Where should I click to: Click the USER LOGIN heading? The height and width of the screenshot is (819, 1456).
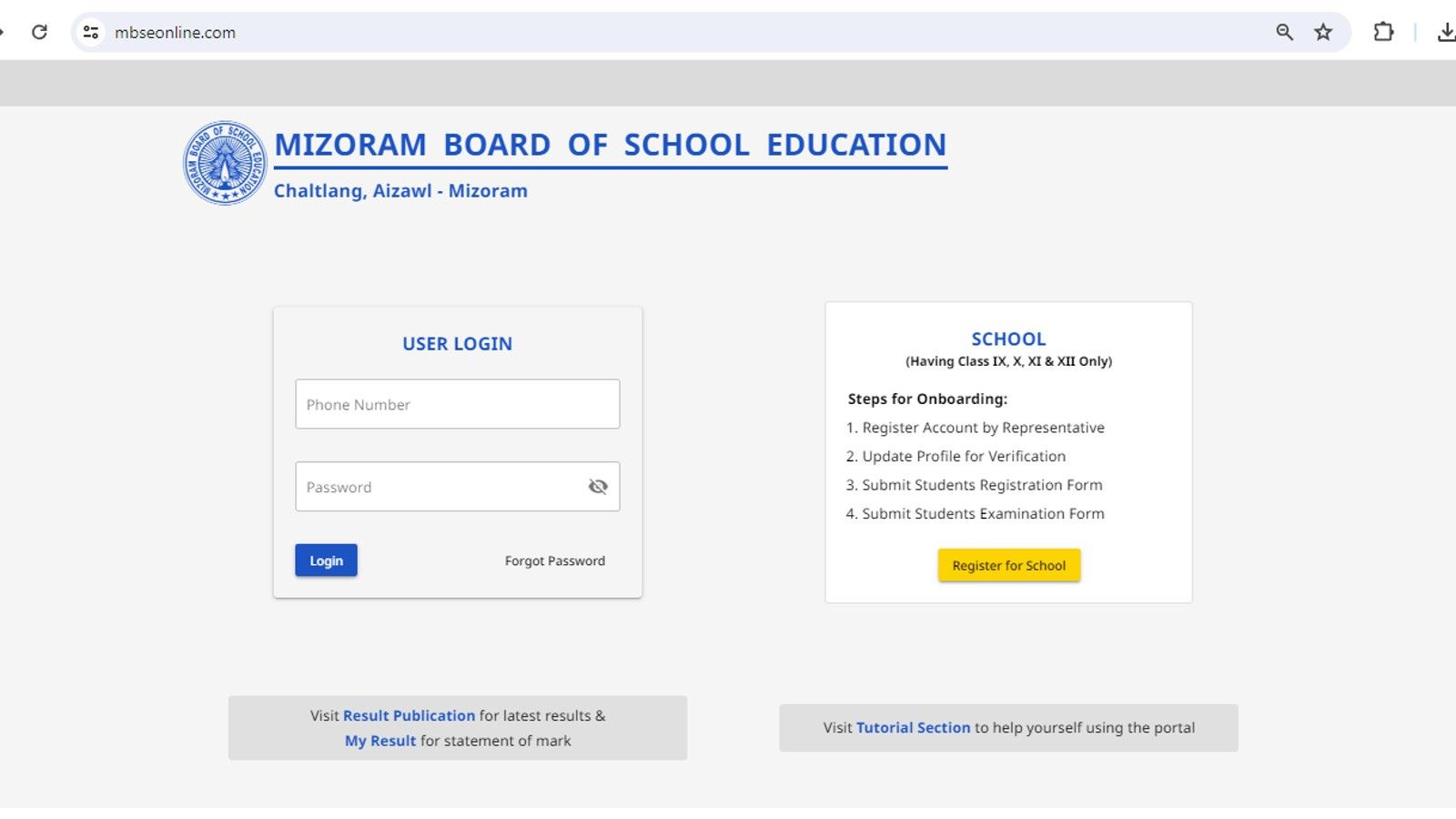point(457,344)
